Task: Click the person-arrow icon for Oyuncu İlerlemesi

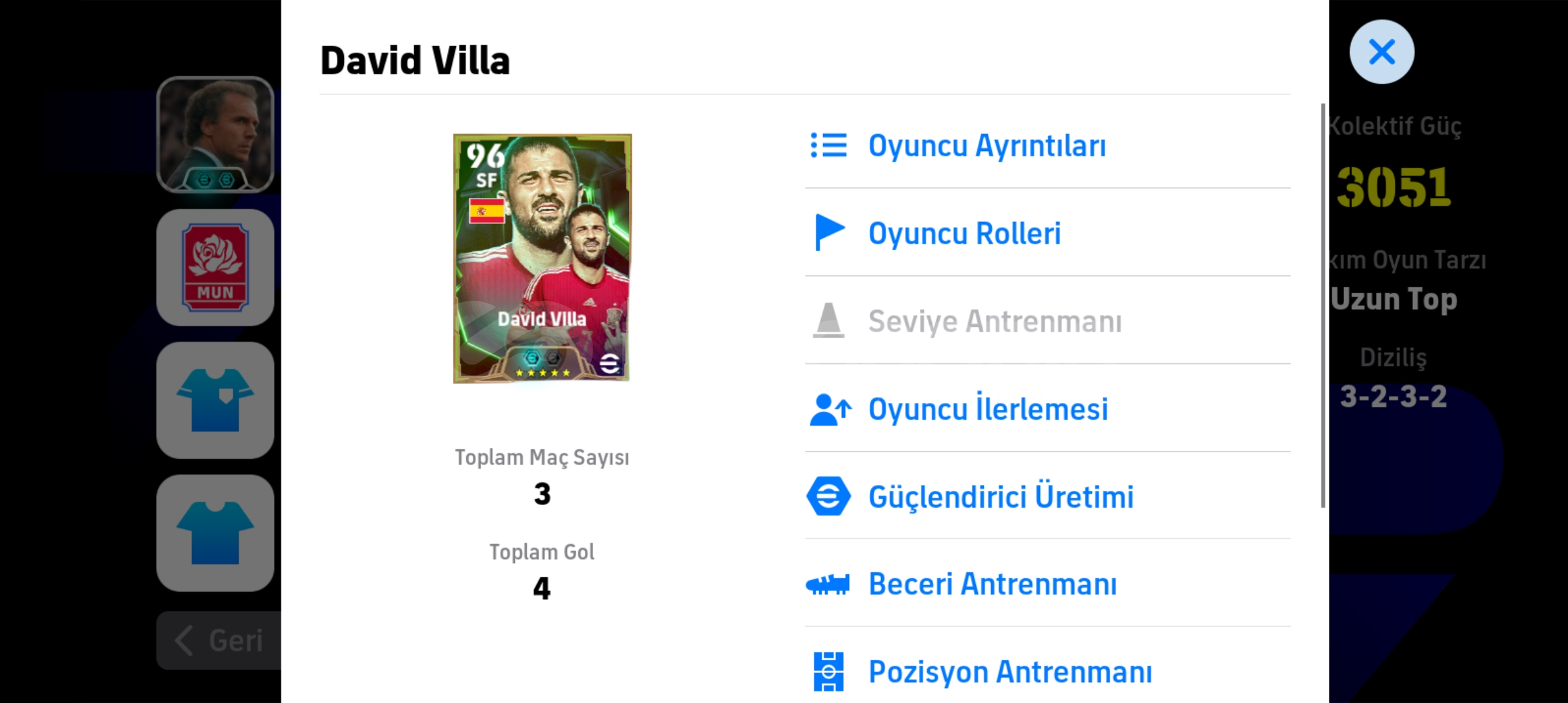Action: [830, 409]
